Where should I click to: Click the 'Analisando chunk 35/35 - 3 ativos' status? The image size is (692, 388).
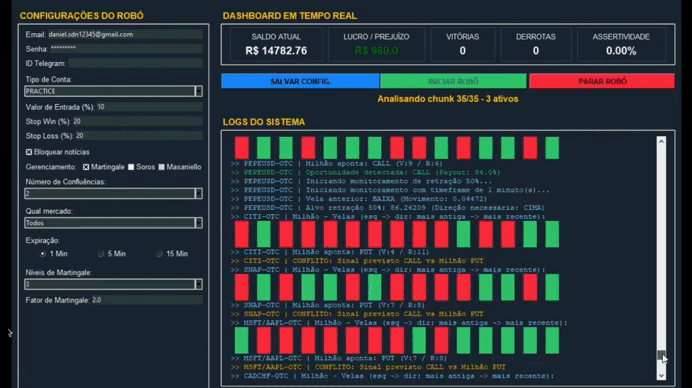point(448,99)
